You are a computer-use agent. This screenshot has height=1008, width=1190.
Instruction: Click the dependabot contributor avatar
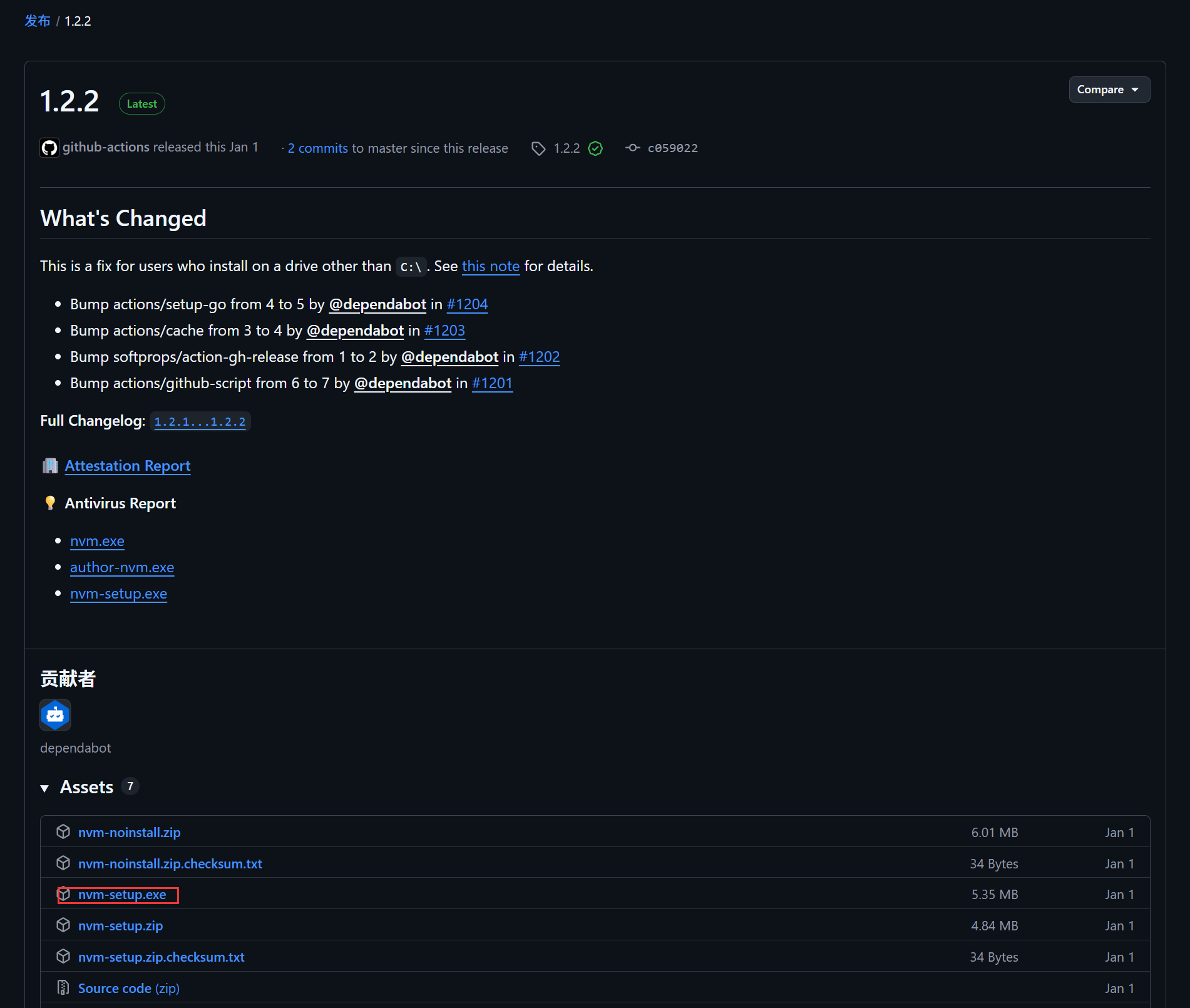(x=55, y=715)
